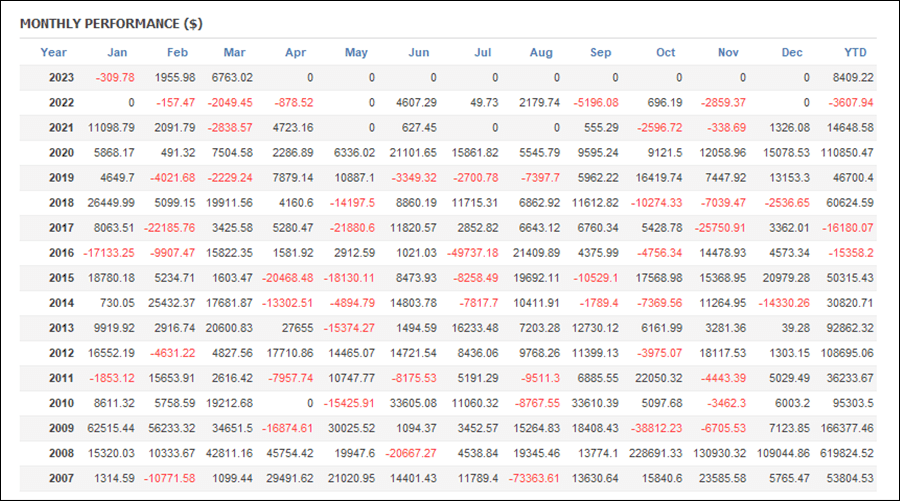Select the May column header
The image size is (900, 501).
[356, 52]
